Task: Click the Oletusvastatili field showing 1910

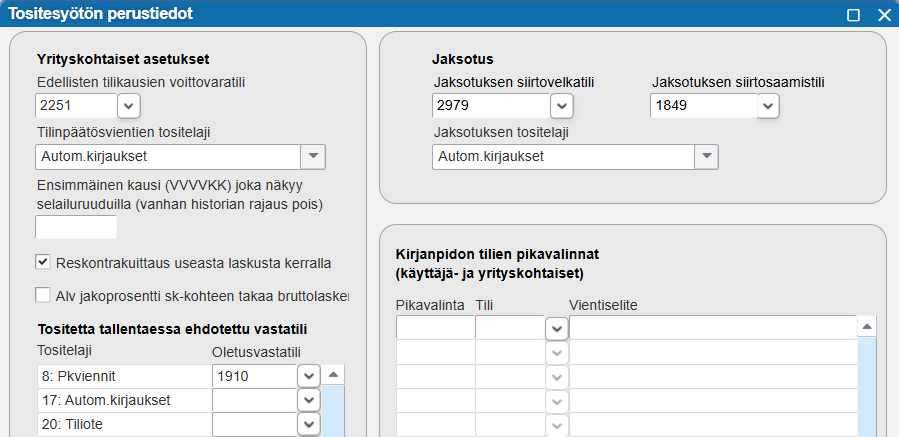Action: click(x=254, y=376)
